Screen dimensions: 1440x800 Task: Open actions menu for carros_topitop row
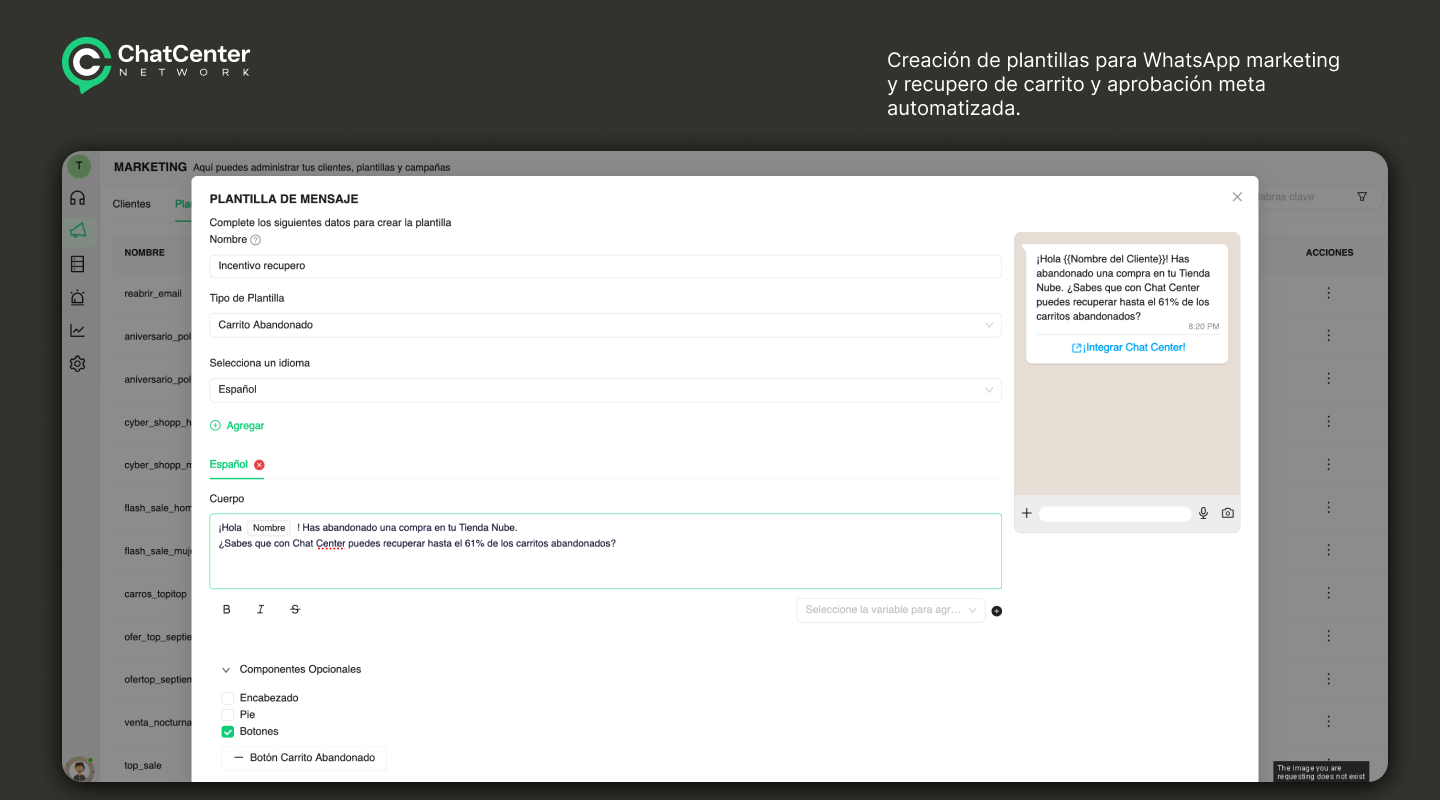[x=1329, y=593]
